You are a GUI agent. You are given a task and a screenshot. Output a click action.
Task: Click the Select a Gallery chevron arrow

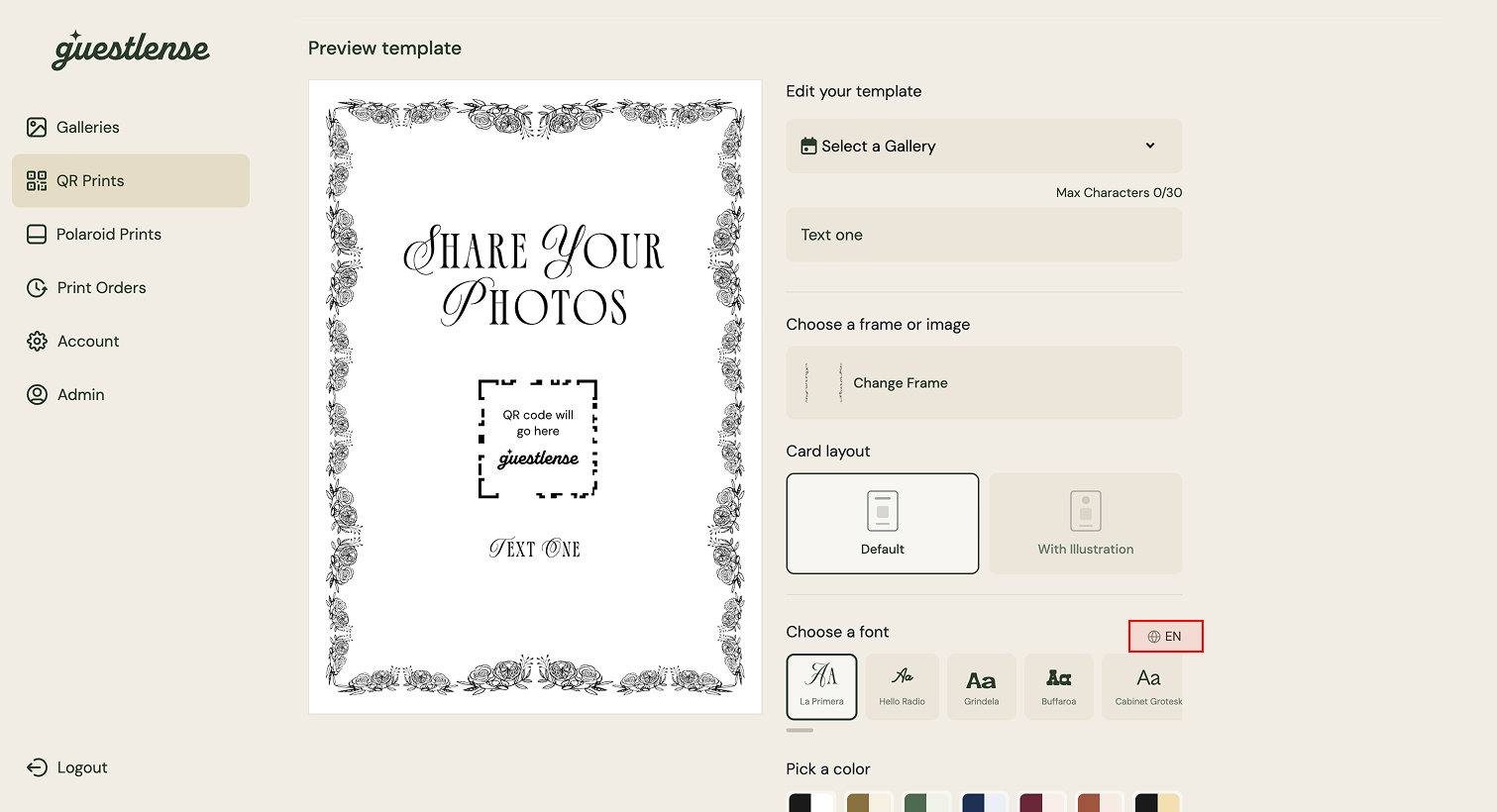[x=1150, y=146]
